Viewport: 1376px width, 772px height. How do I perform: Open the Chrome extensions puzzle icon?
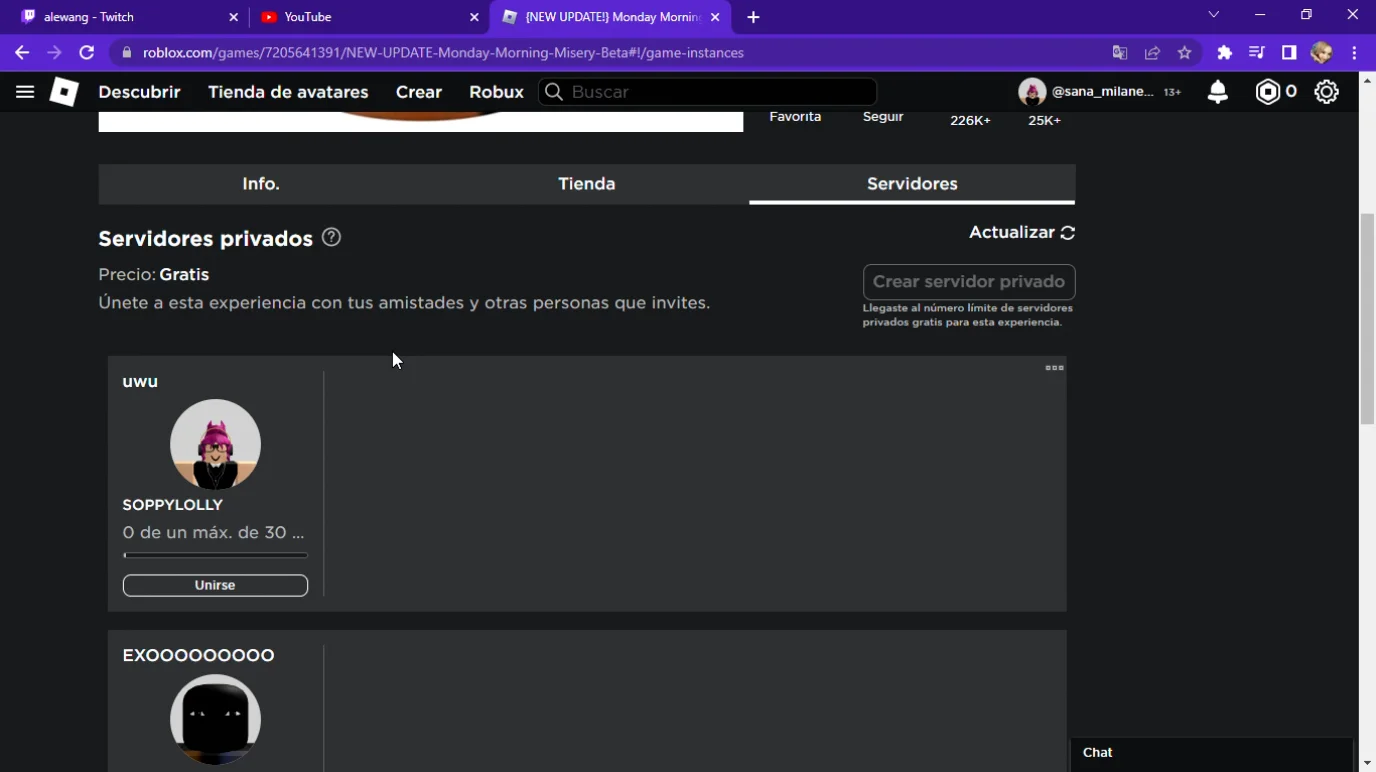[x=1224, y=53]
